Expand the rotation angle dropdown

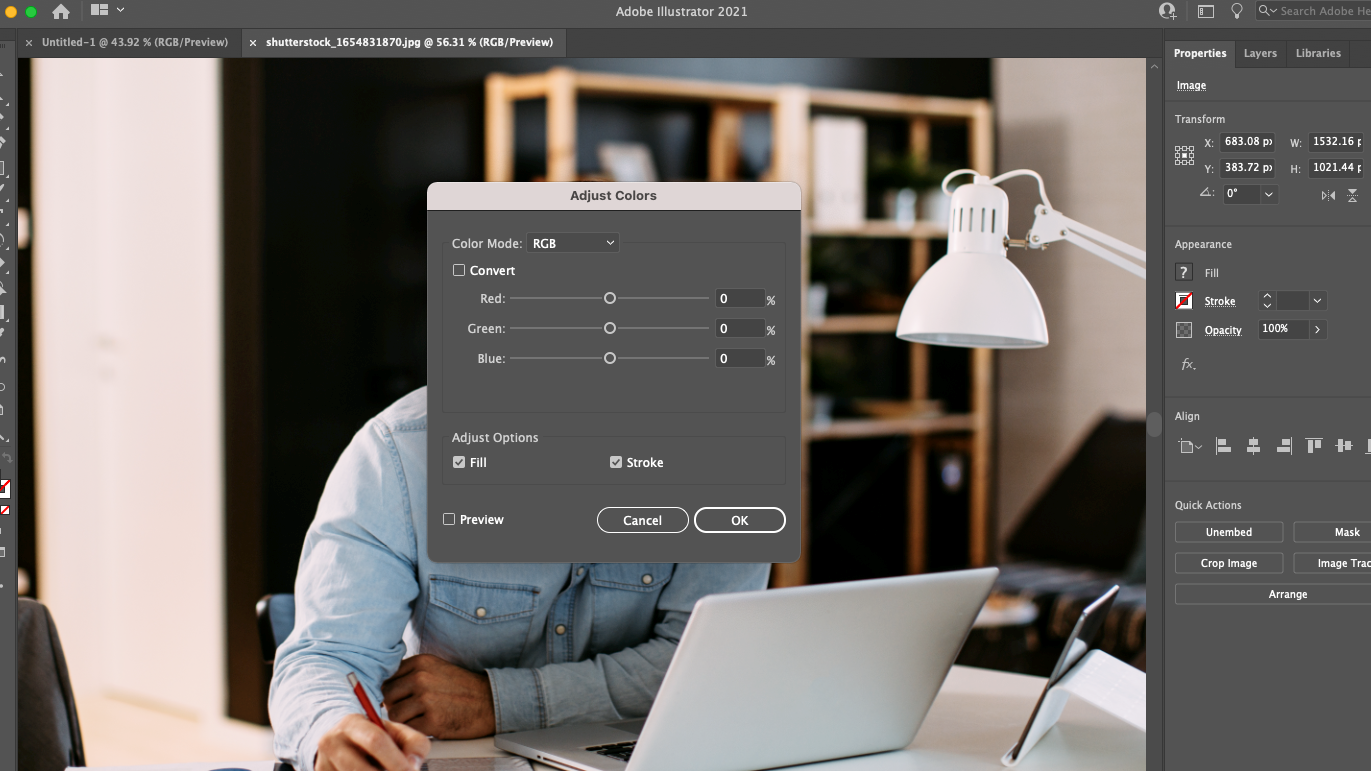1269,194
